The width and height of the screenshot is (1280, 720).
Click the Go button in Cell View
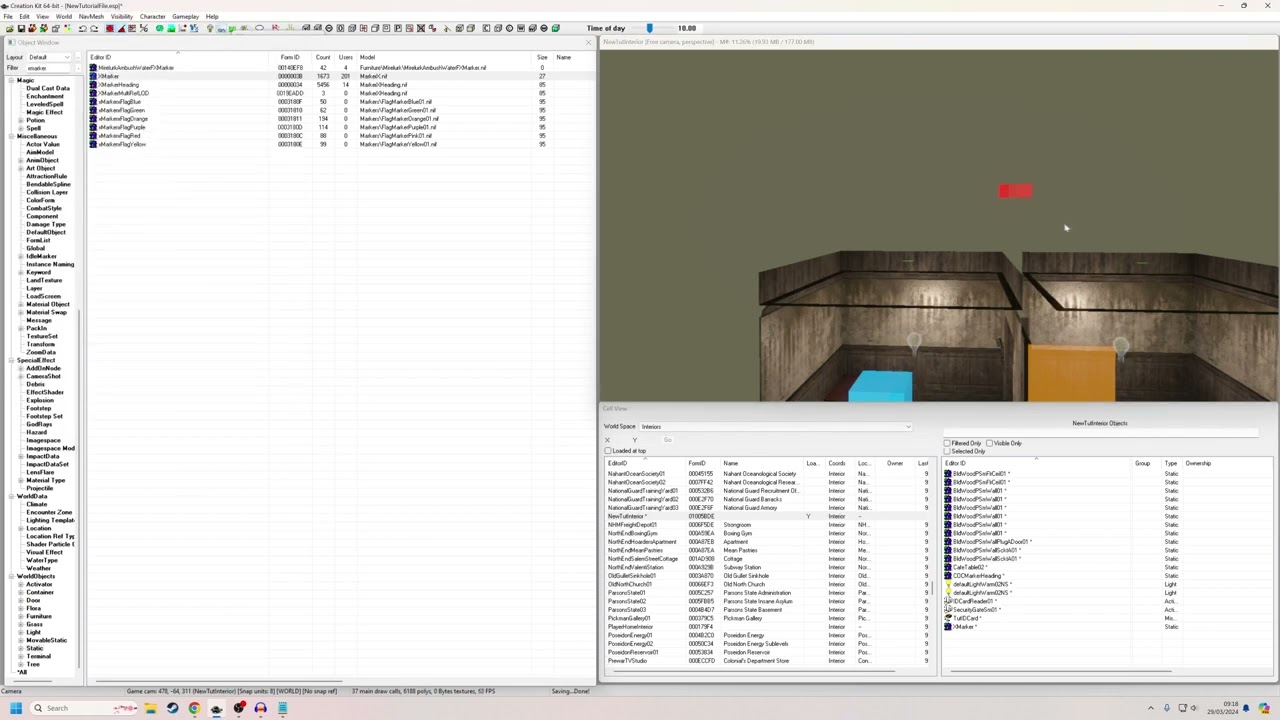click(667, 440)
